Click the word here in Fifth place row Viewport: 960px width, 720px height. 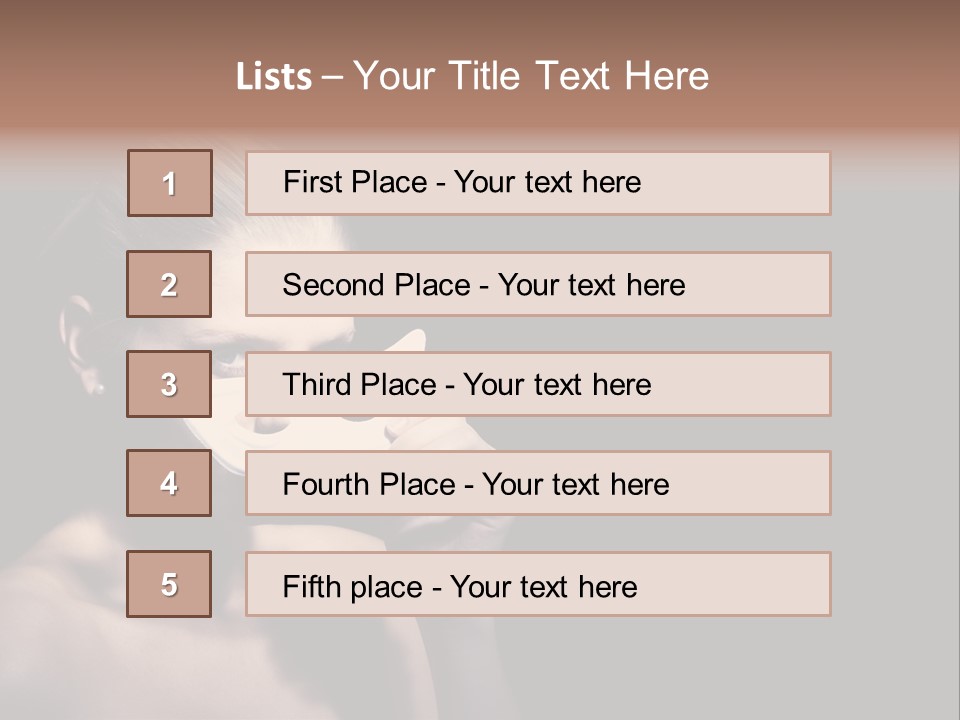608,587
